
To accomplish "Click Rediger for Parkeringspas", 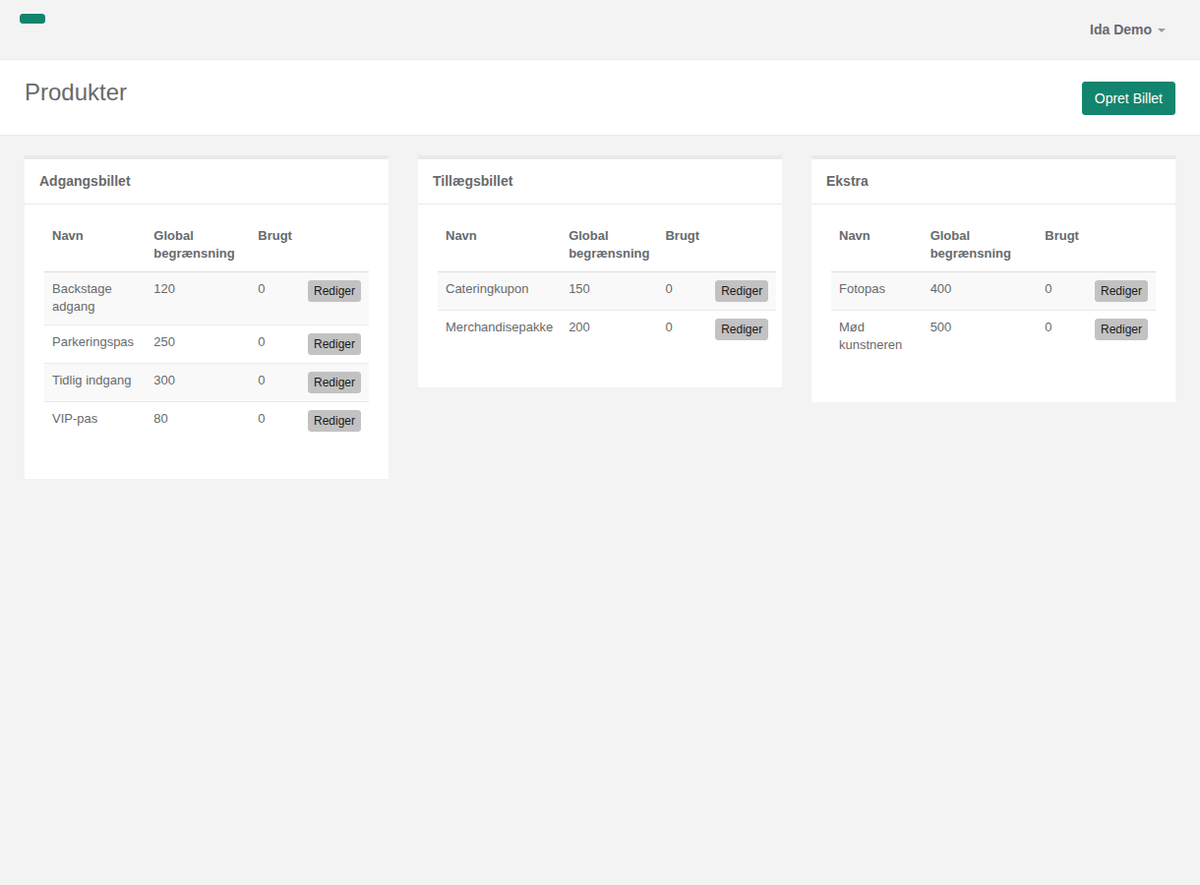I will tap(334, 344).
